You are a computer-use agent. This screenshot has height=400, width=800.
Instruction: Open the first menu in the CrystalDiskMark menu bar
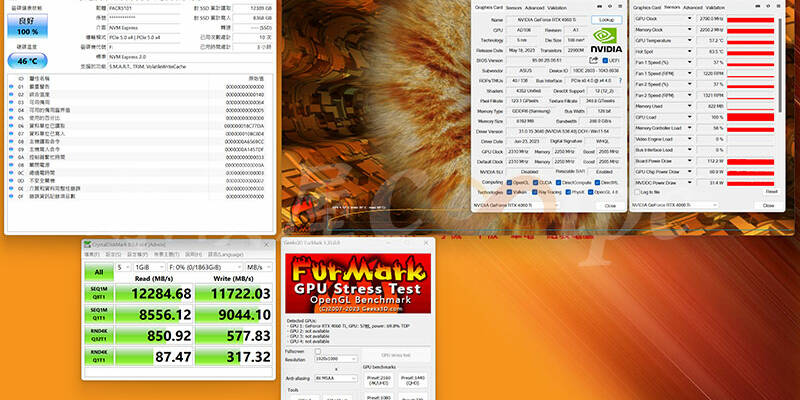92,254
